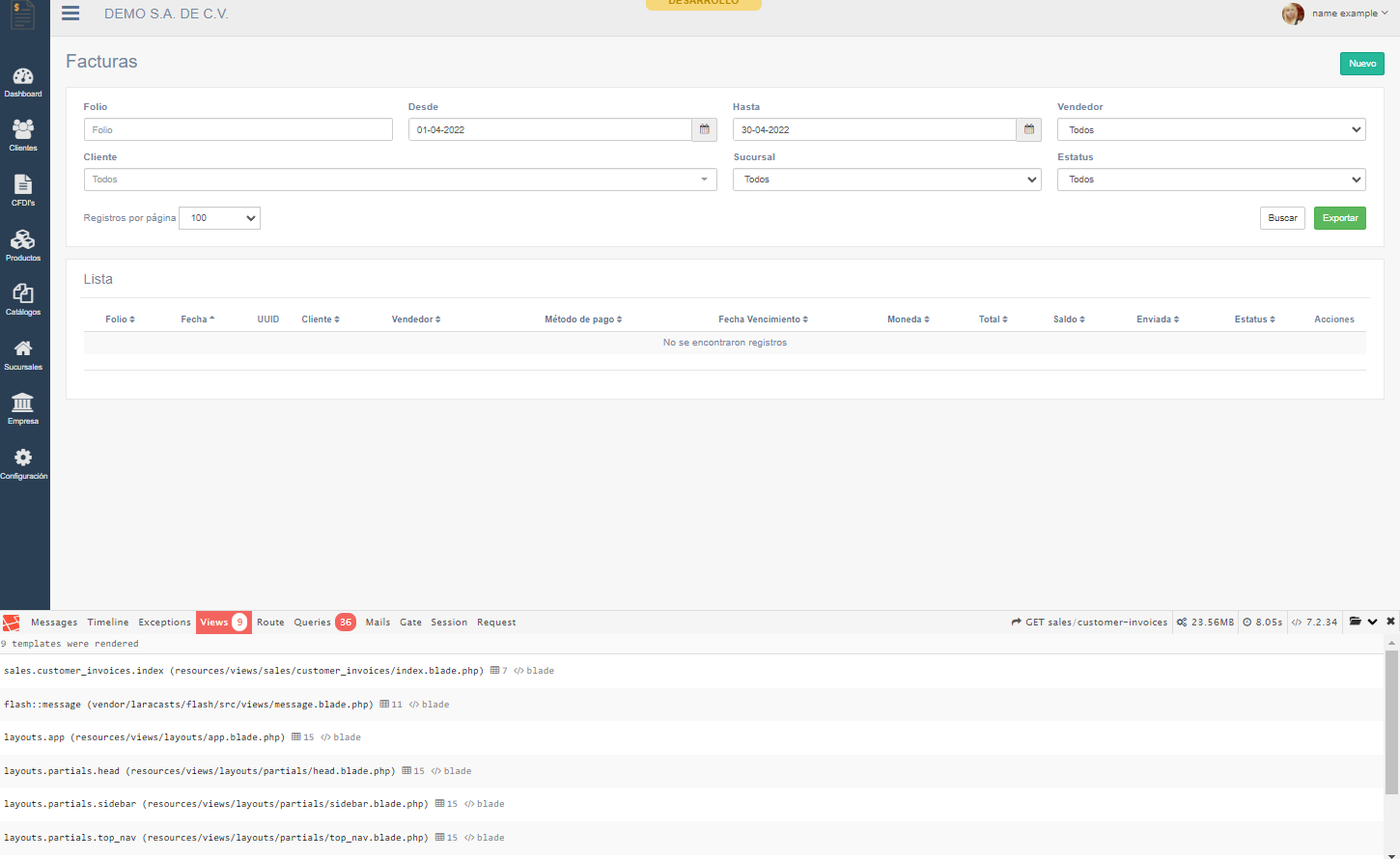The image size is (1400, 859).
Task: Focus the Folio input field
Action: pyautogui.click(x=238, y=129)
